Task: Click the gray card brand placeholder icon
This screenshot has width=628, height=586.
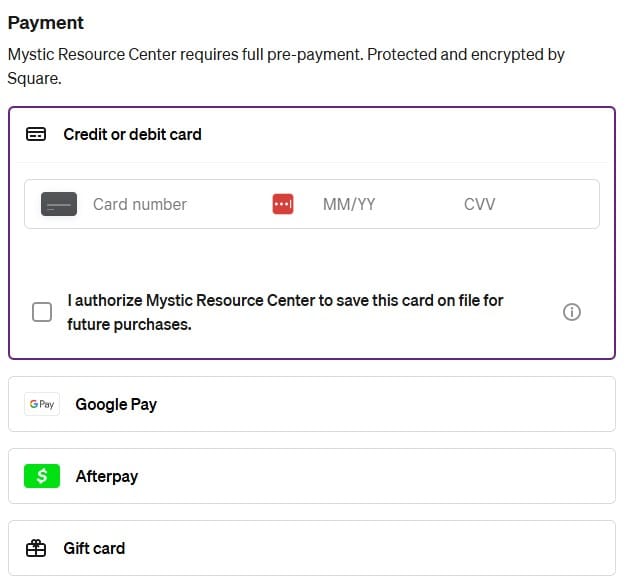Action: 59,204
